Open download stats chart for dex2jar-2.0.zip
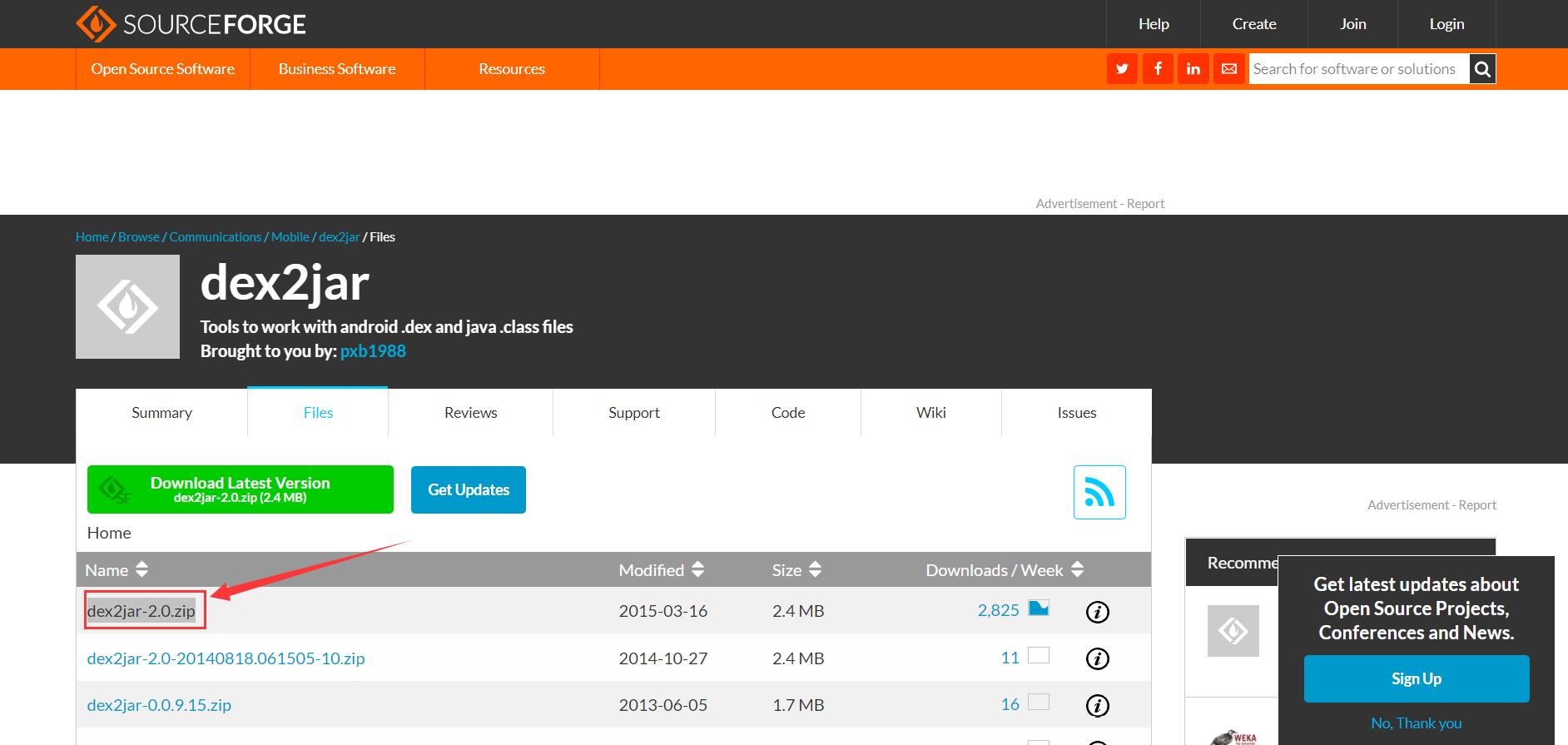 pyautogui.click(x=1039, y=608)
